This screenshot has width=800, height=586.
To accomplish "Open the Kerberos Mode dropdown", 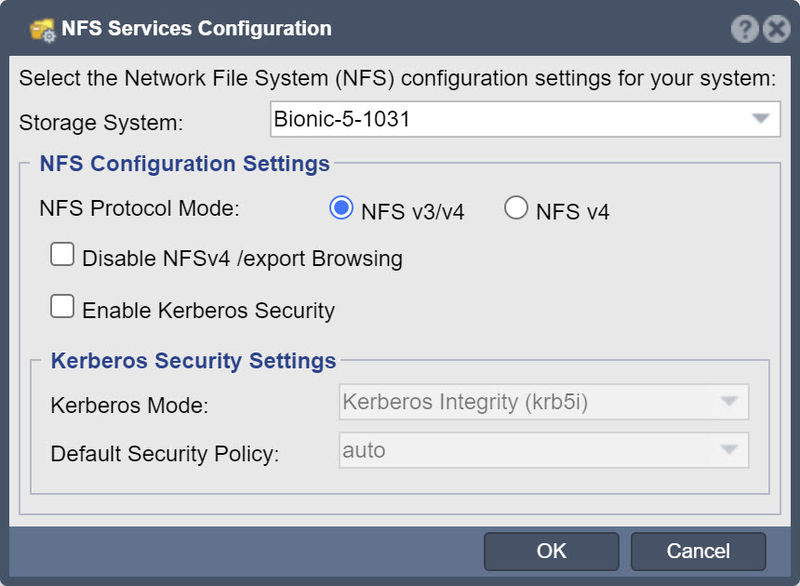I will (544, 402).
